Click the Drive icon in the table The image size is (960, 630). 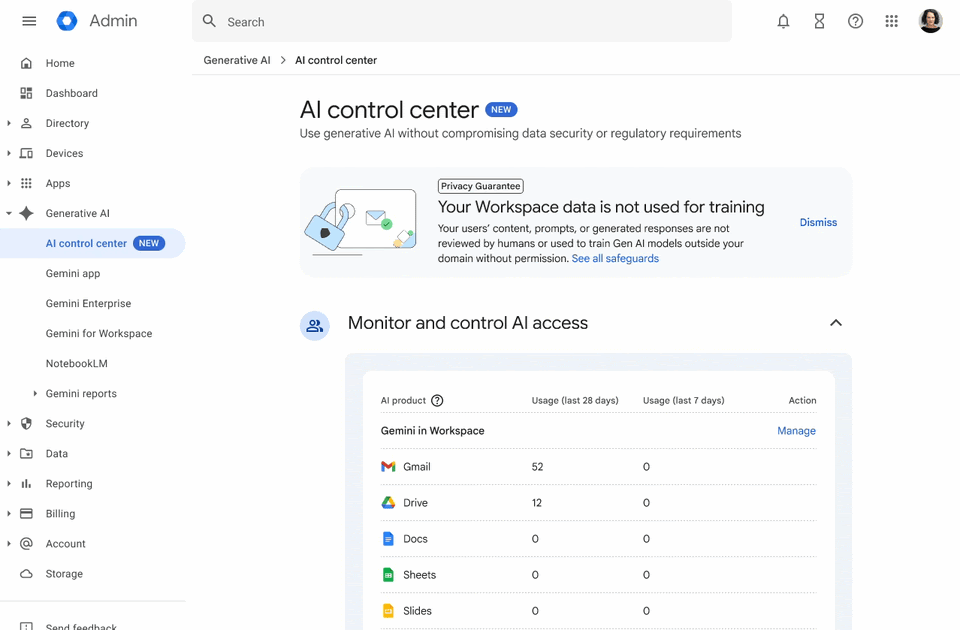pyautogui.click(x=388, y=503)
